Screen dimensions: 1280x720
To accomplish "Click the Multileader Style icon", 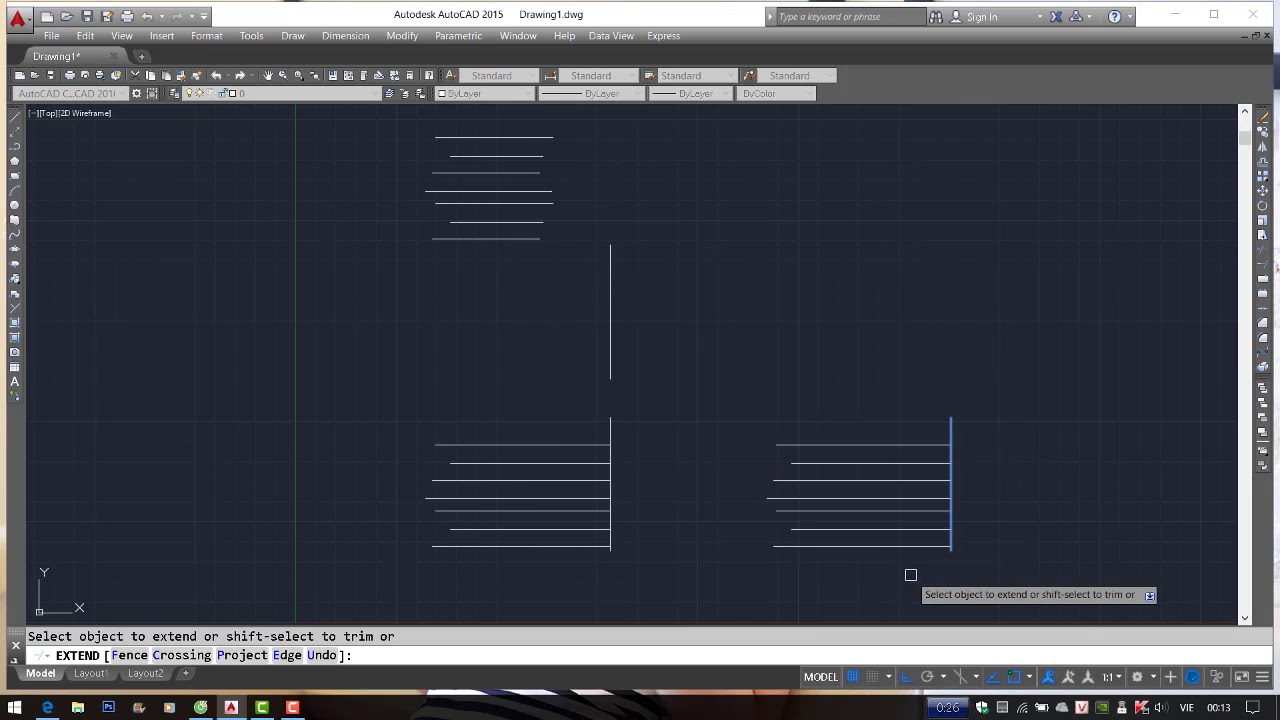I will tap(748, 75).
